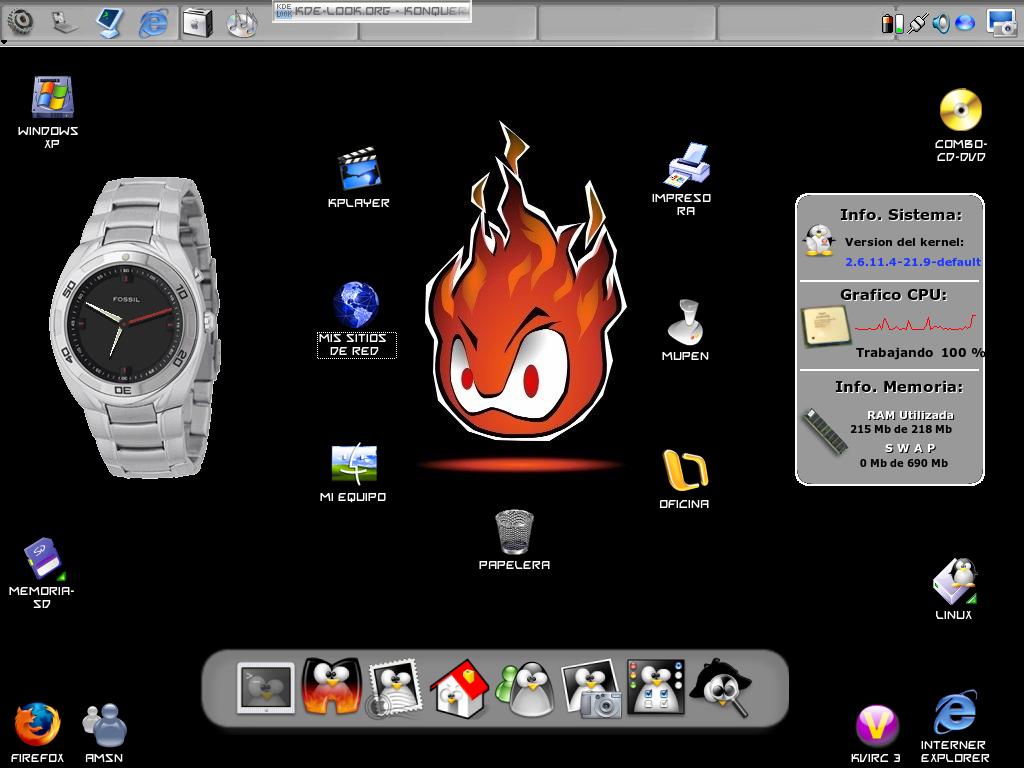1024x768 pixels.
Task: Switch to the KDE-LOOK.ORG Konqueror taskbar entry
Action: (372, 11)
